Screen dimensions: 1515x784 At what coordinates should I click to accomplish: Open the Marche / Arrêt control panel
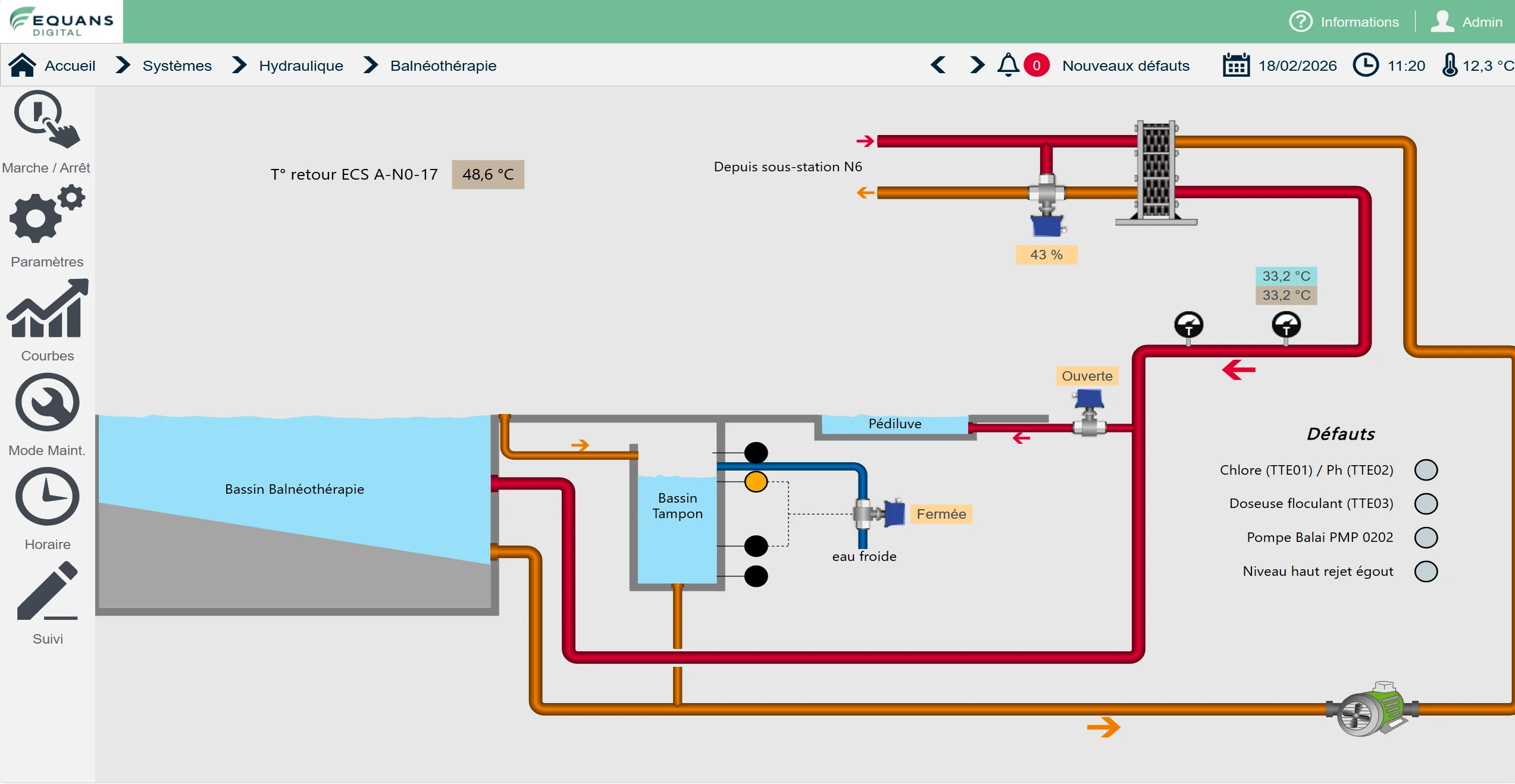pos(47,120)
